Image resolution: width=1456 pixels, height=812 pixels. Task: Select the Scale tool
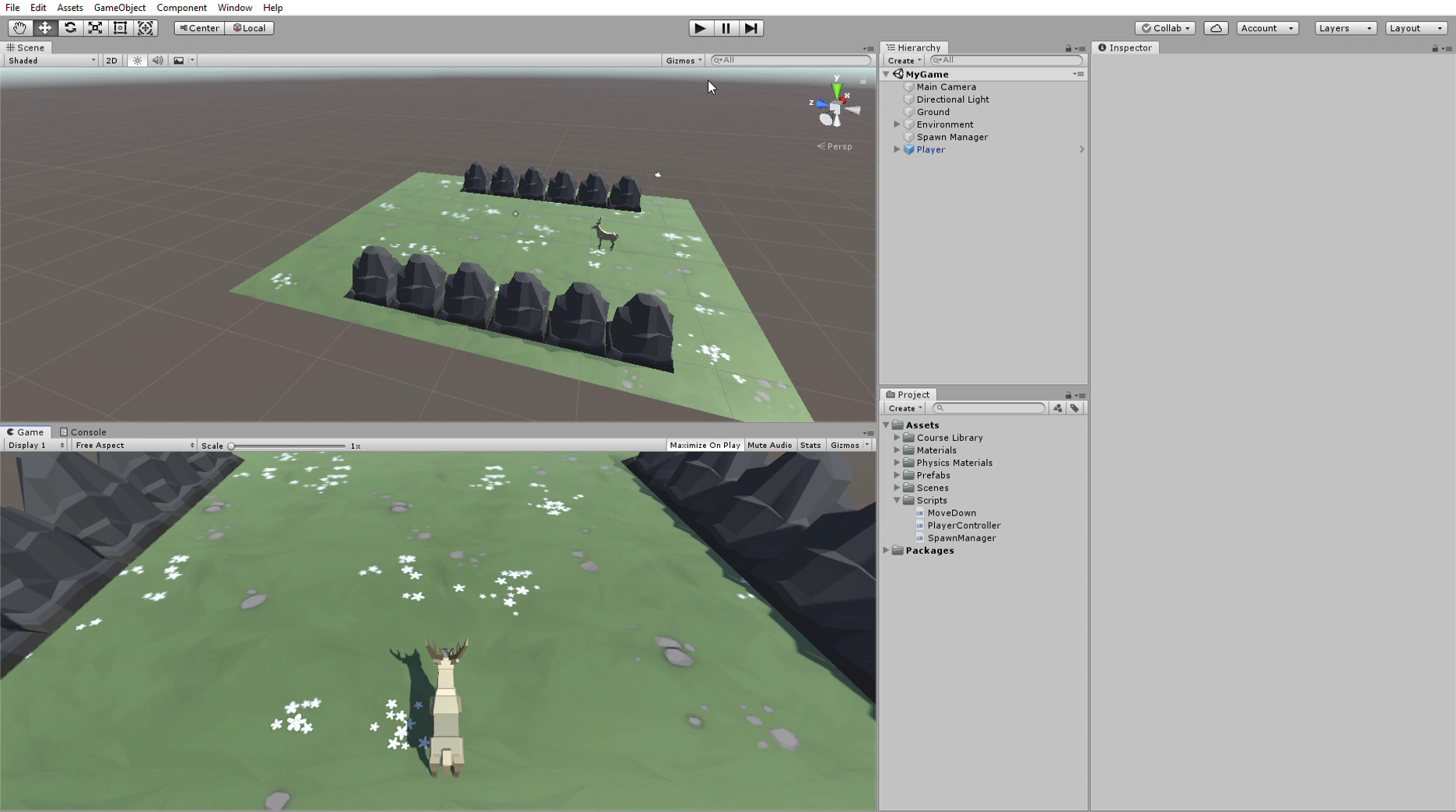(x=95, y=28)
